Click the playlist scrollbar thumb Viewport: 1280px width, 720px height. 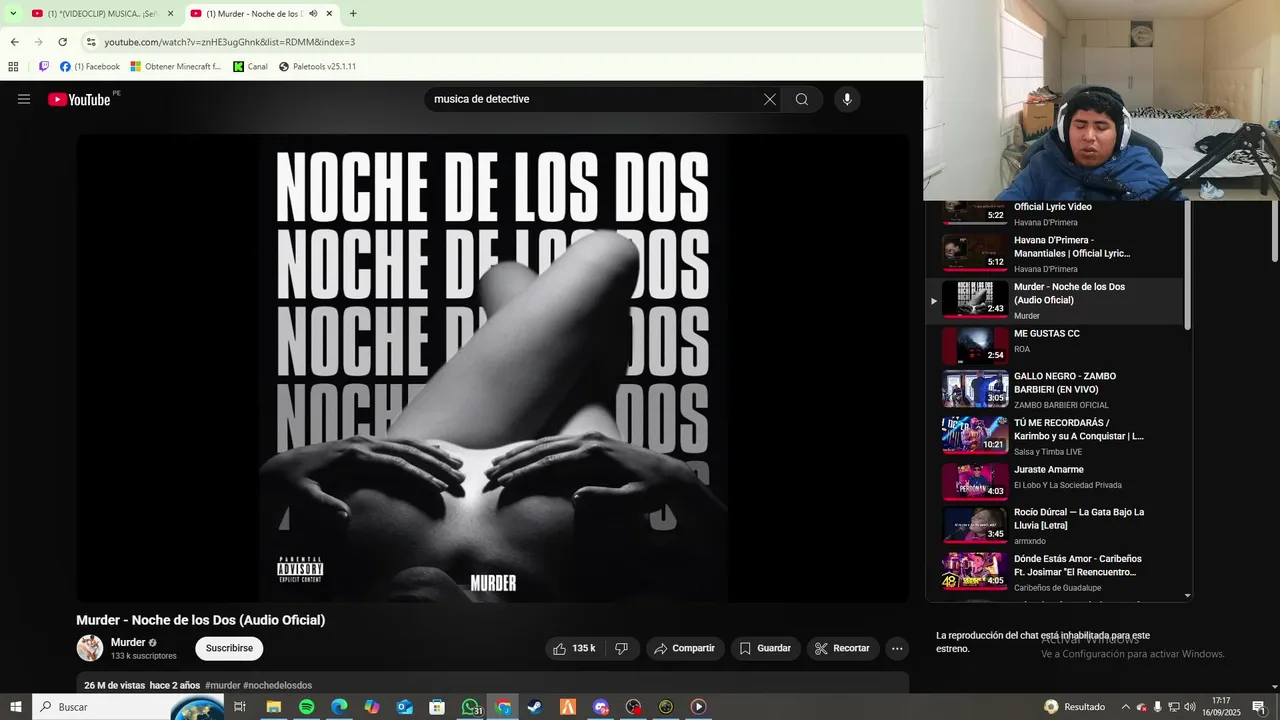(1187, 266)
